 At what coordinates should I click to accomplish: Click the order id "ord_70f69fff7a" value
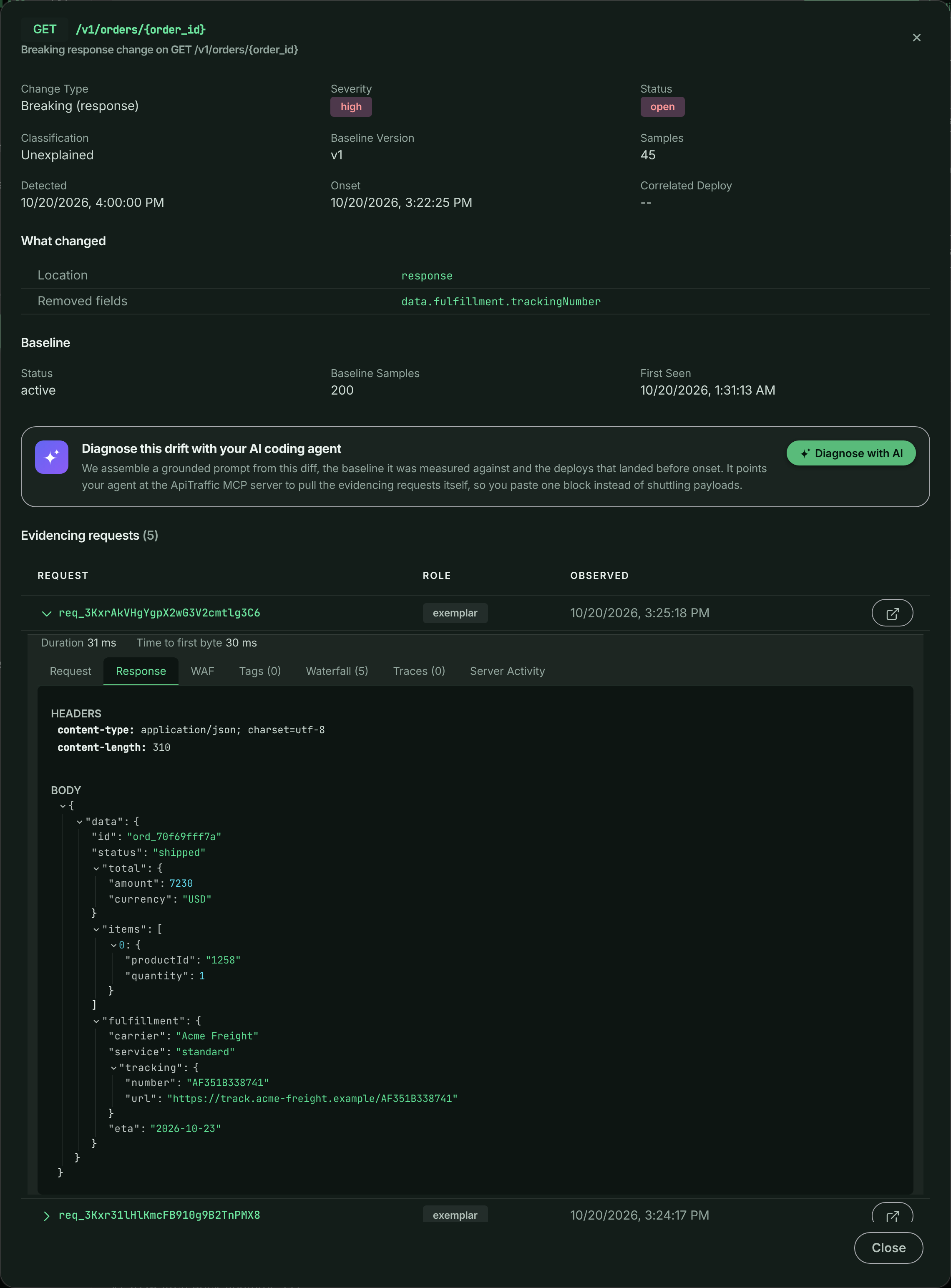tap(174, 837)
